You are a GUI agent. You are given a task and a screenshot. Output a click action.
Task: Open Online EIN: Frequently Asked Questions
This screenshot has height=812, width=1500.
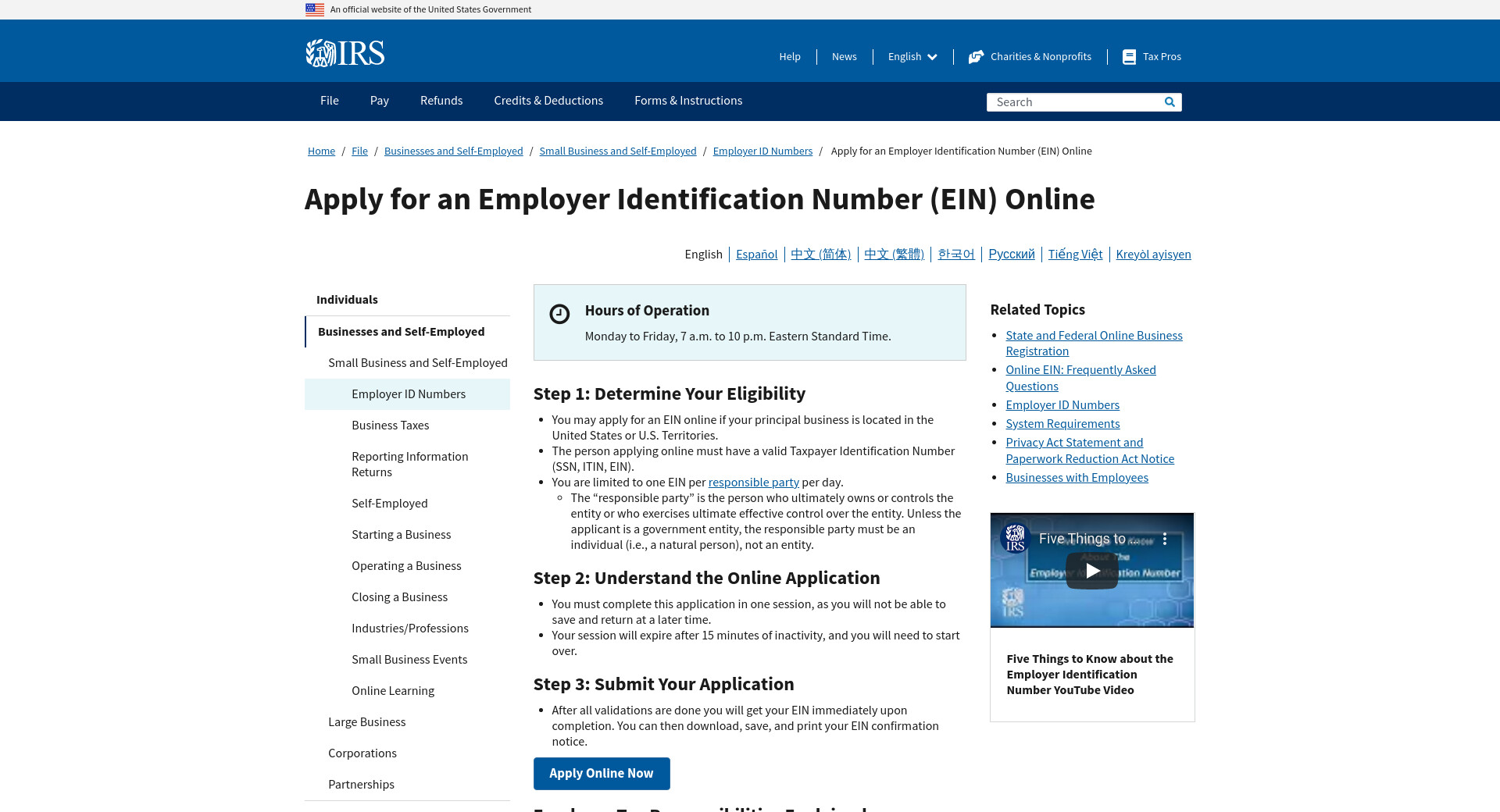click(x=1080, y=378)
